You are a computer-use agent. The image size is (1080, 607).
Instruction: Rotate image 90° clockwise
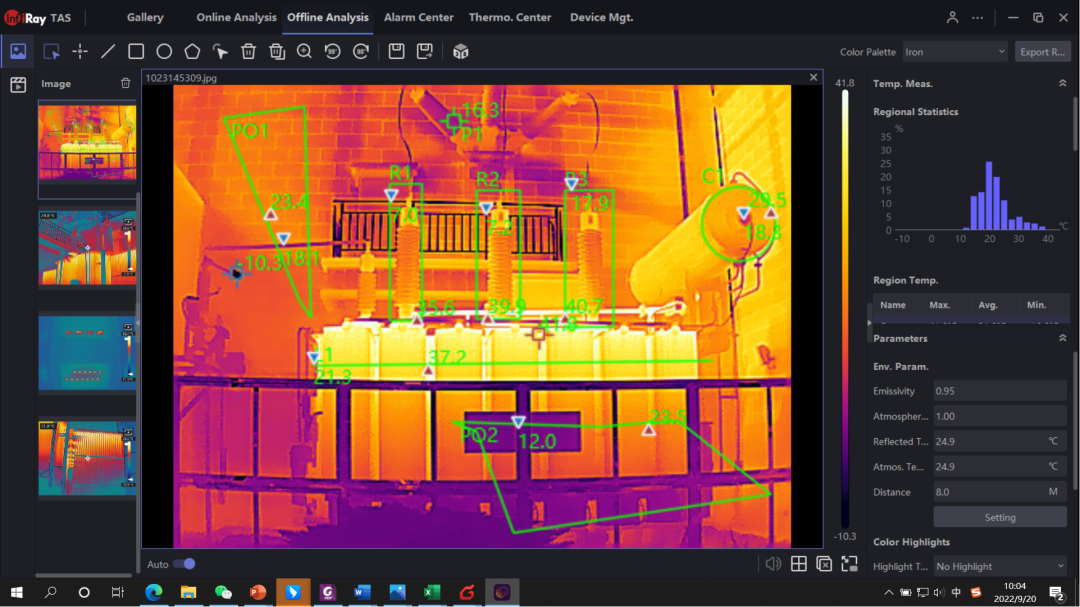(361, 51)
